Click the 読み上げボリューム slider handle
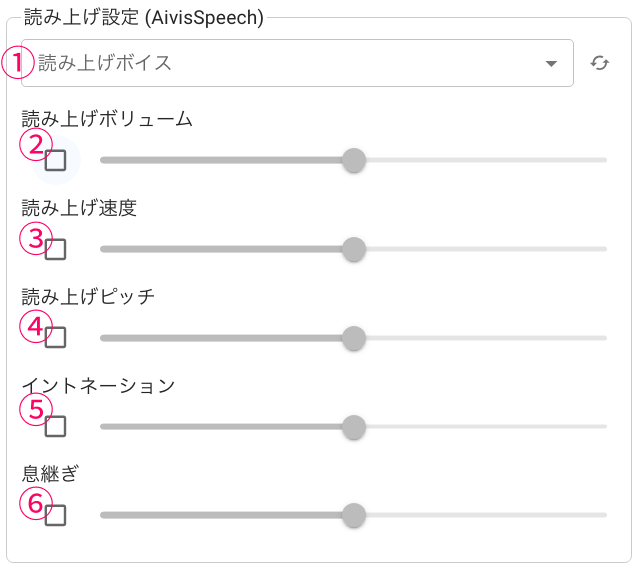636x569 pixels. coord(353,160)
